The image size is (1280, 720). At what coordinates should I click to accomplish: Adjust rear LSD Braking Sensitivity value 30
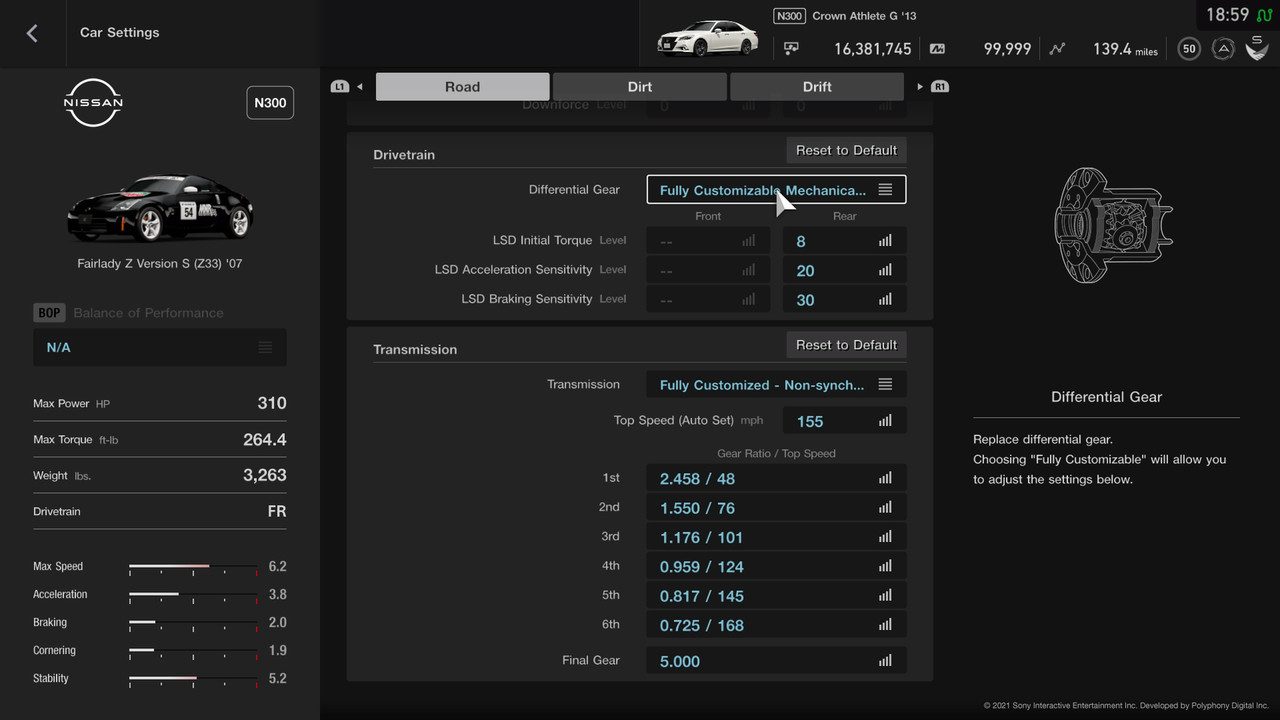tap(845, 299)
